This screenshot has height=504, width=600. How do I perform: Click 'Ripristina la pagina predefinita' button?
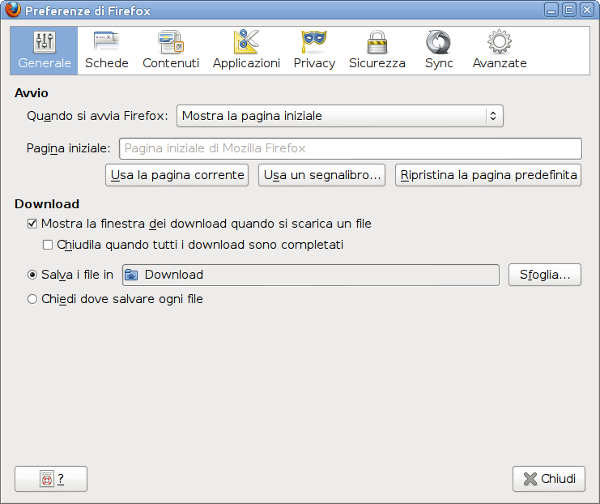(x=488, y=175)
